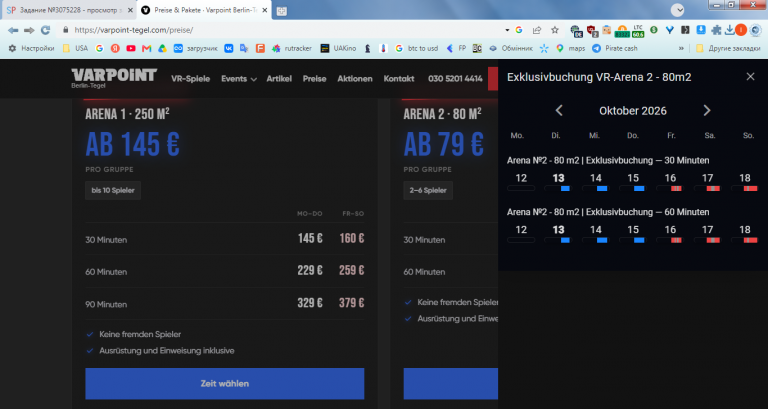Open the blue download-box extension icon
This screenshot has height=409, width=768.
click(701, 30)
